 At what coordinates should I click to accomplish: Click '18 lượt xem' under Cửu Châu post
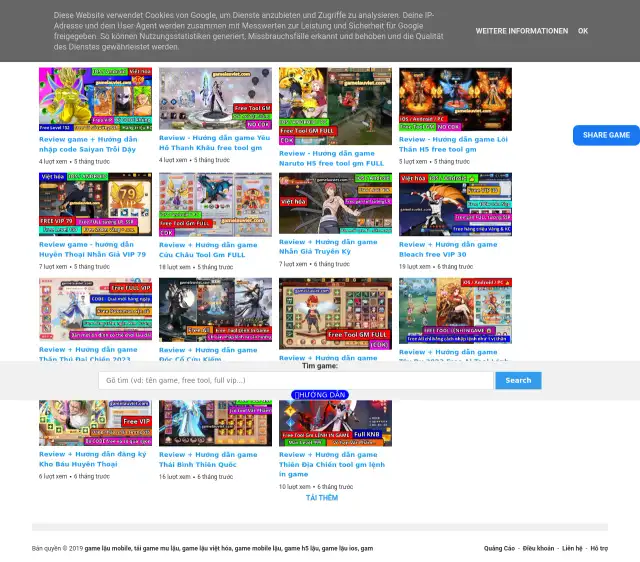pos(174,267)
